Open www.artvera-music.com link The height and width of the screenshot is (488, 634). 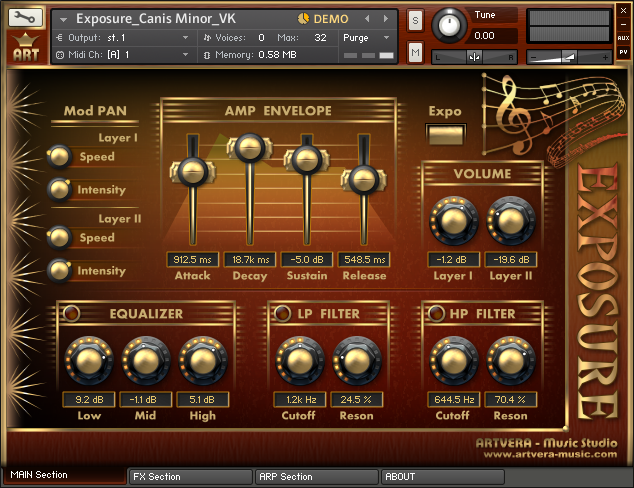click(x=550, y=454)
